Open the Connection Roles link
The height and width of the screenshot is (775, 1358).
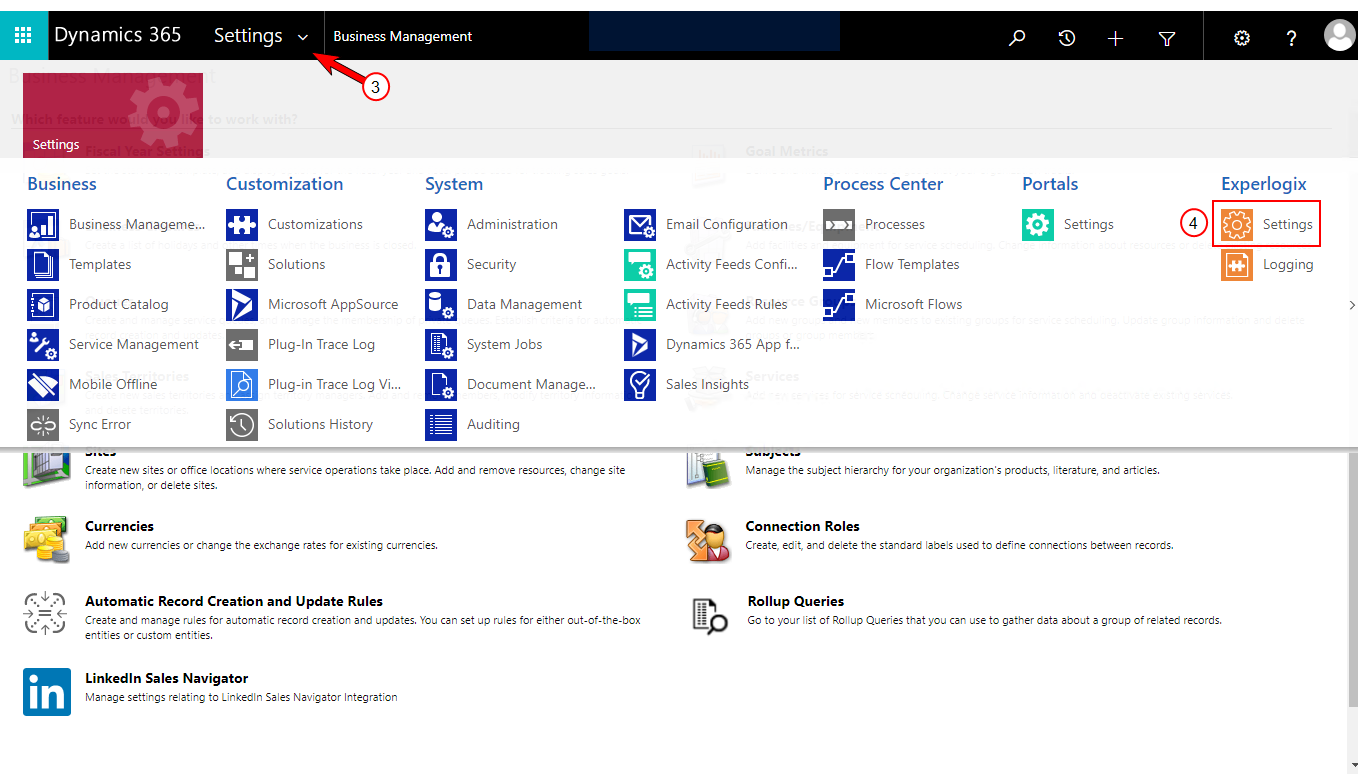[802, 526]
